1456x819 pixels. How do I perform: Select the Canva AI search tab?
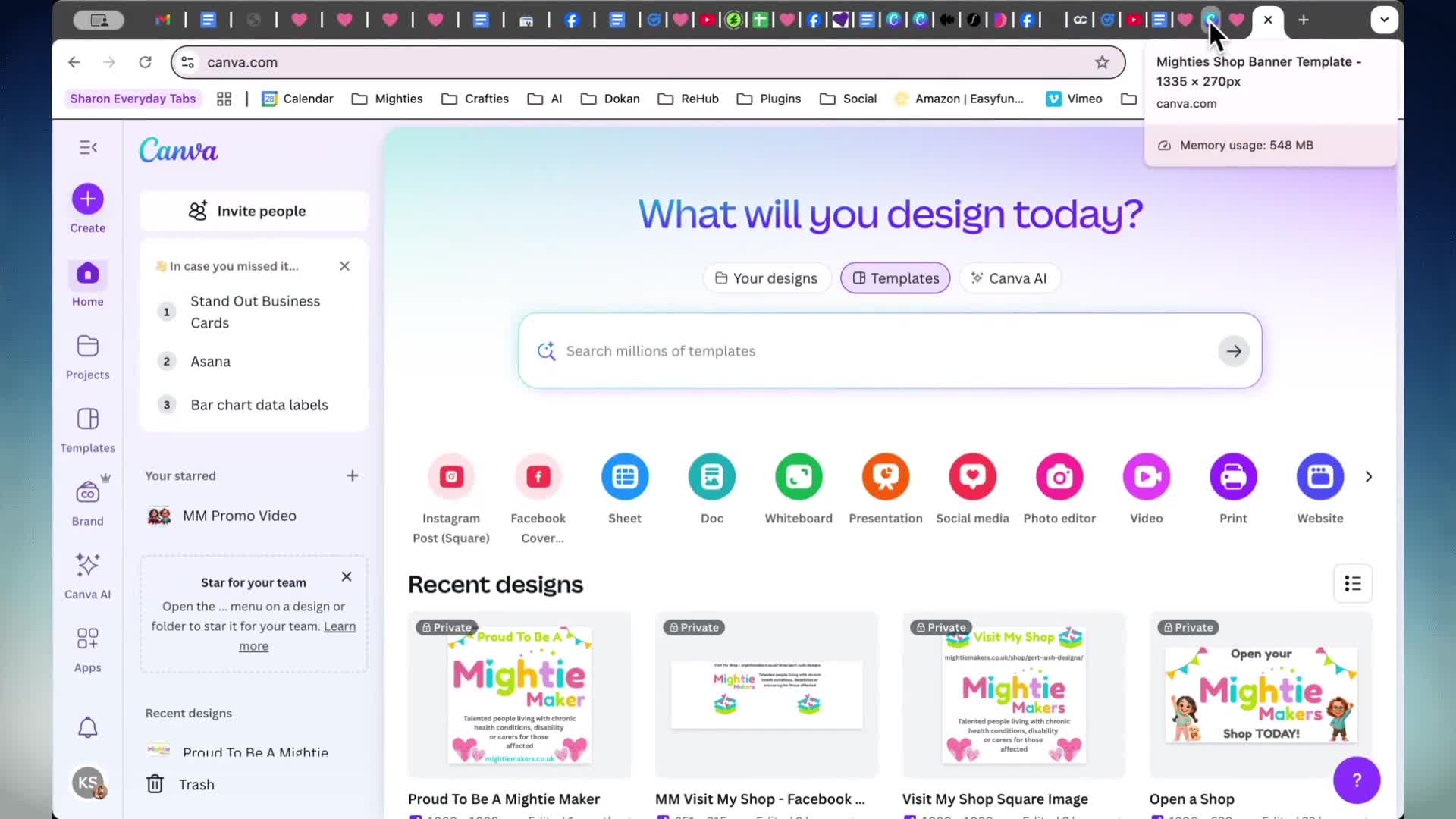(1009, 278)
